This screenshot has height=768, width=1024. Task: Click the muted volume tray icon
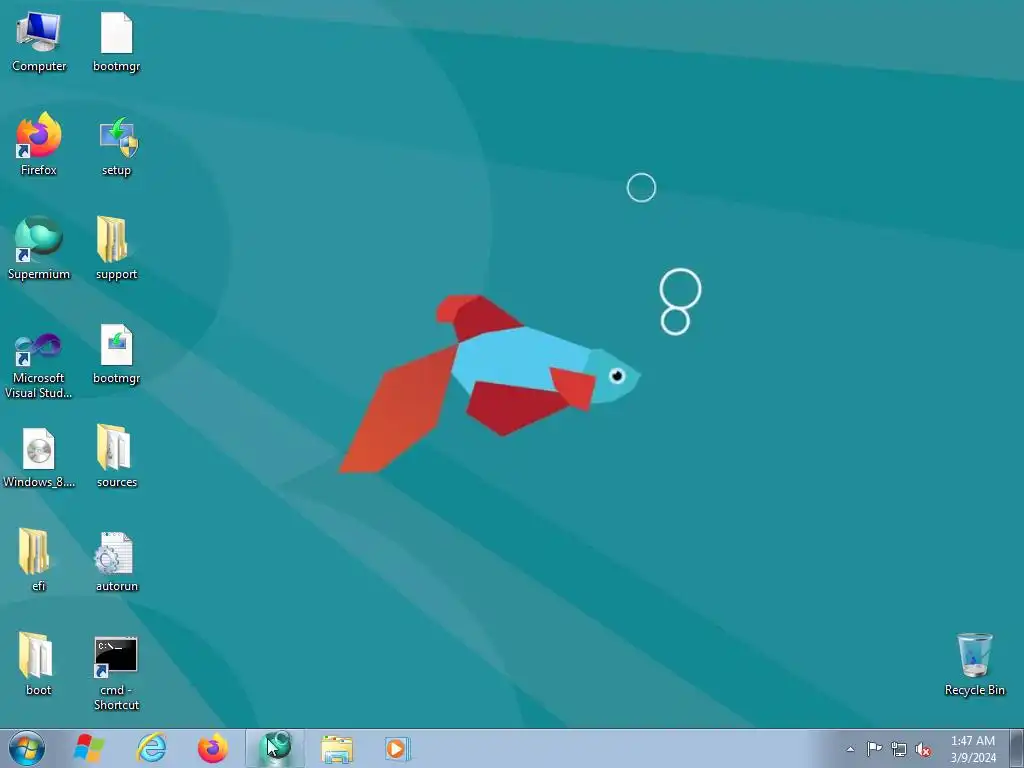coord(923,750)
